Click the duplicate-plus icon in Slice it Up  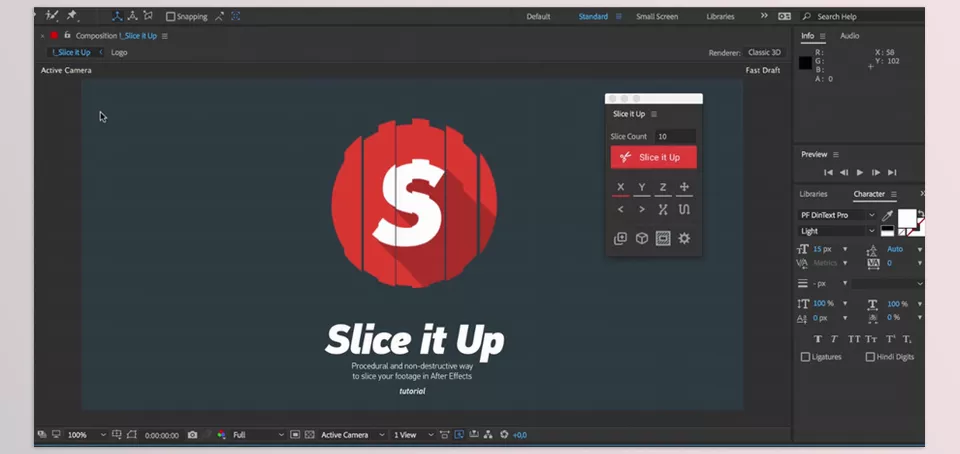[x=620, y=239]
